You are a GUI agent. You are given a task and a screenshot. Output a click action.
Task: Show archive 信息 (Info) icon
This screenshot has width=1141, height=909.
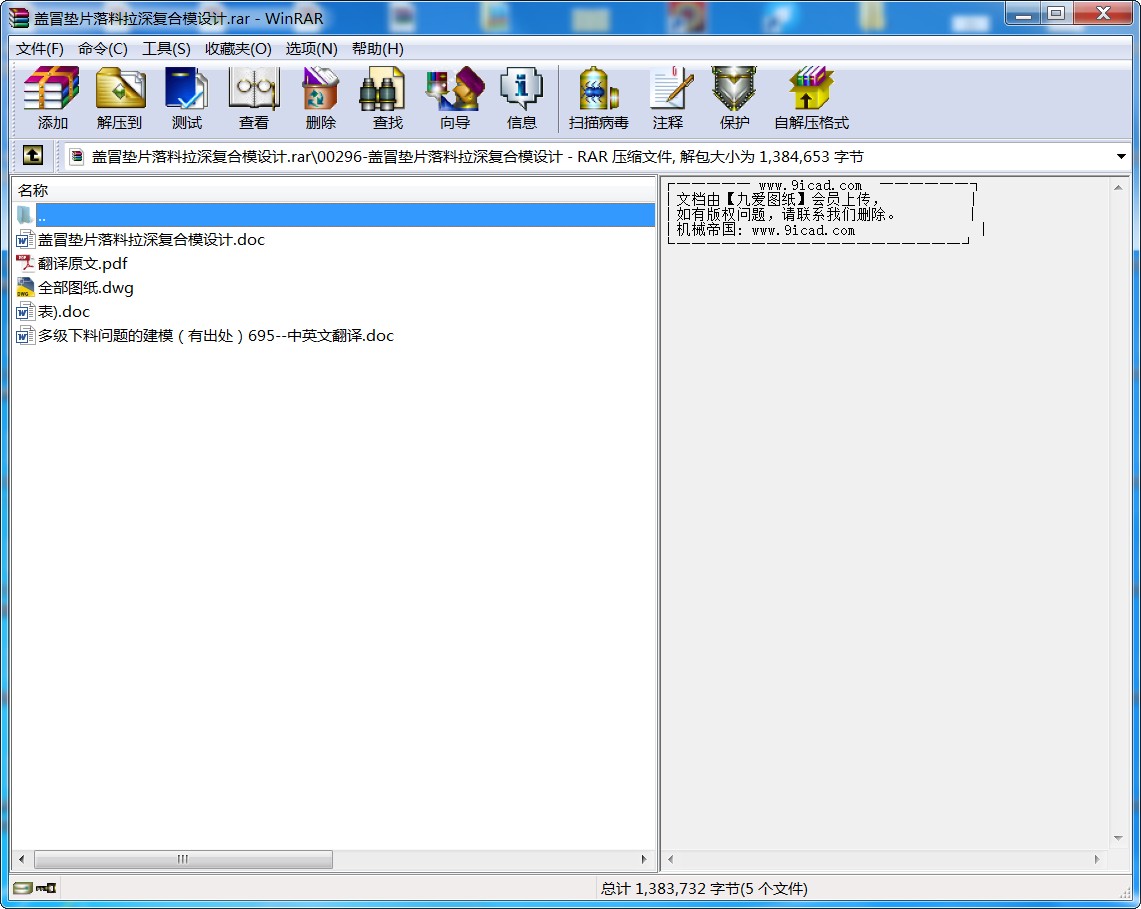click(521, 98)
